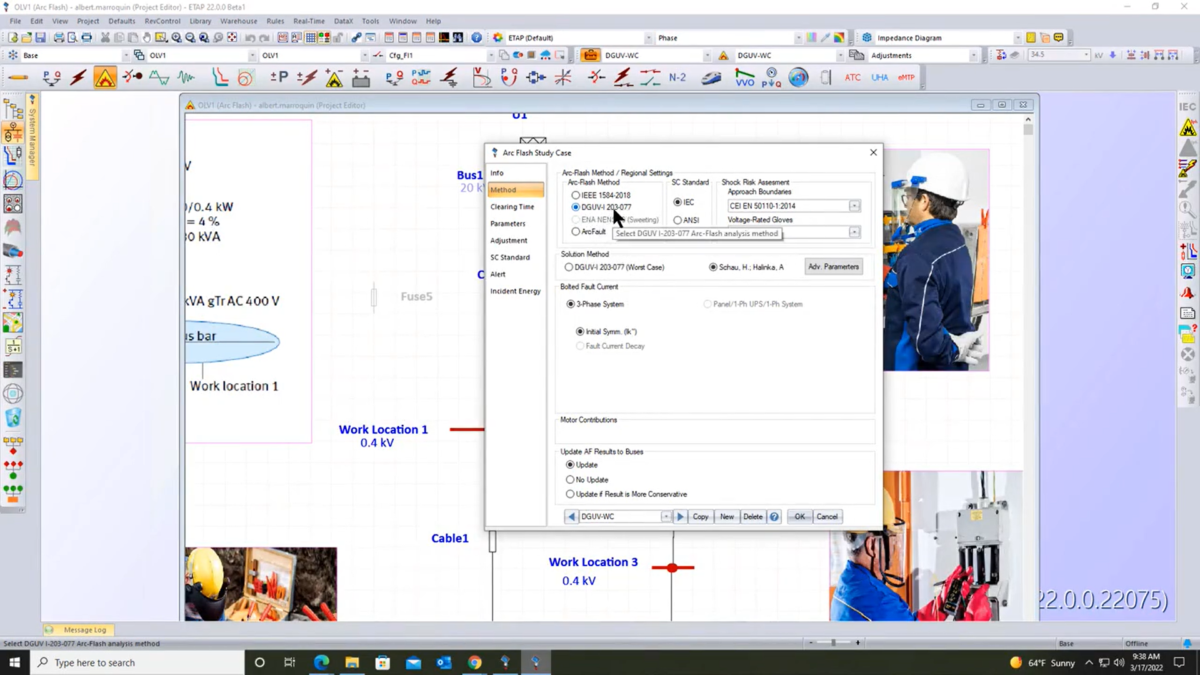Open the ATC module icon

(852, 77)
